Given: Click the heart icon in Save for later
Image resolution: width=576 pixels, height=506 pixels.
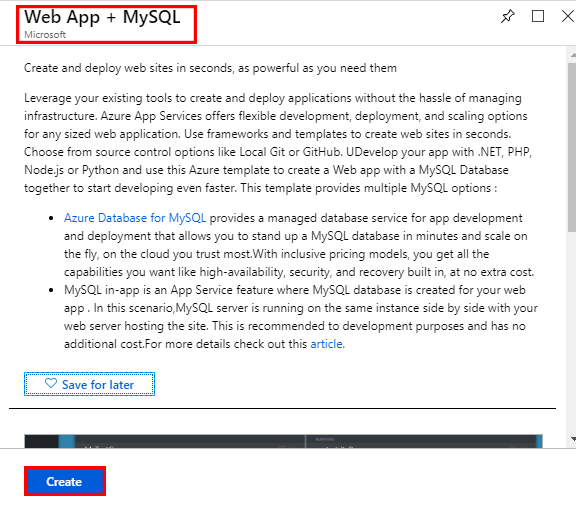Looking at the screenshot, I should coord(51,384).
